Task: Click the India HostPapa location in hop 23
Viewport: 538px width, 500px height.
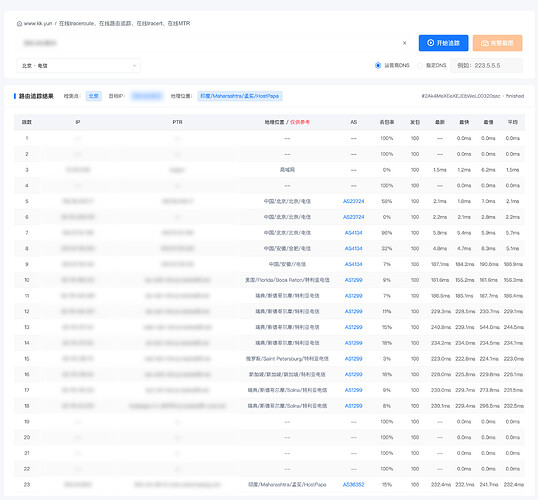Action: 287,485
